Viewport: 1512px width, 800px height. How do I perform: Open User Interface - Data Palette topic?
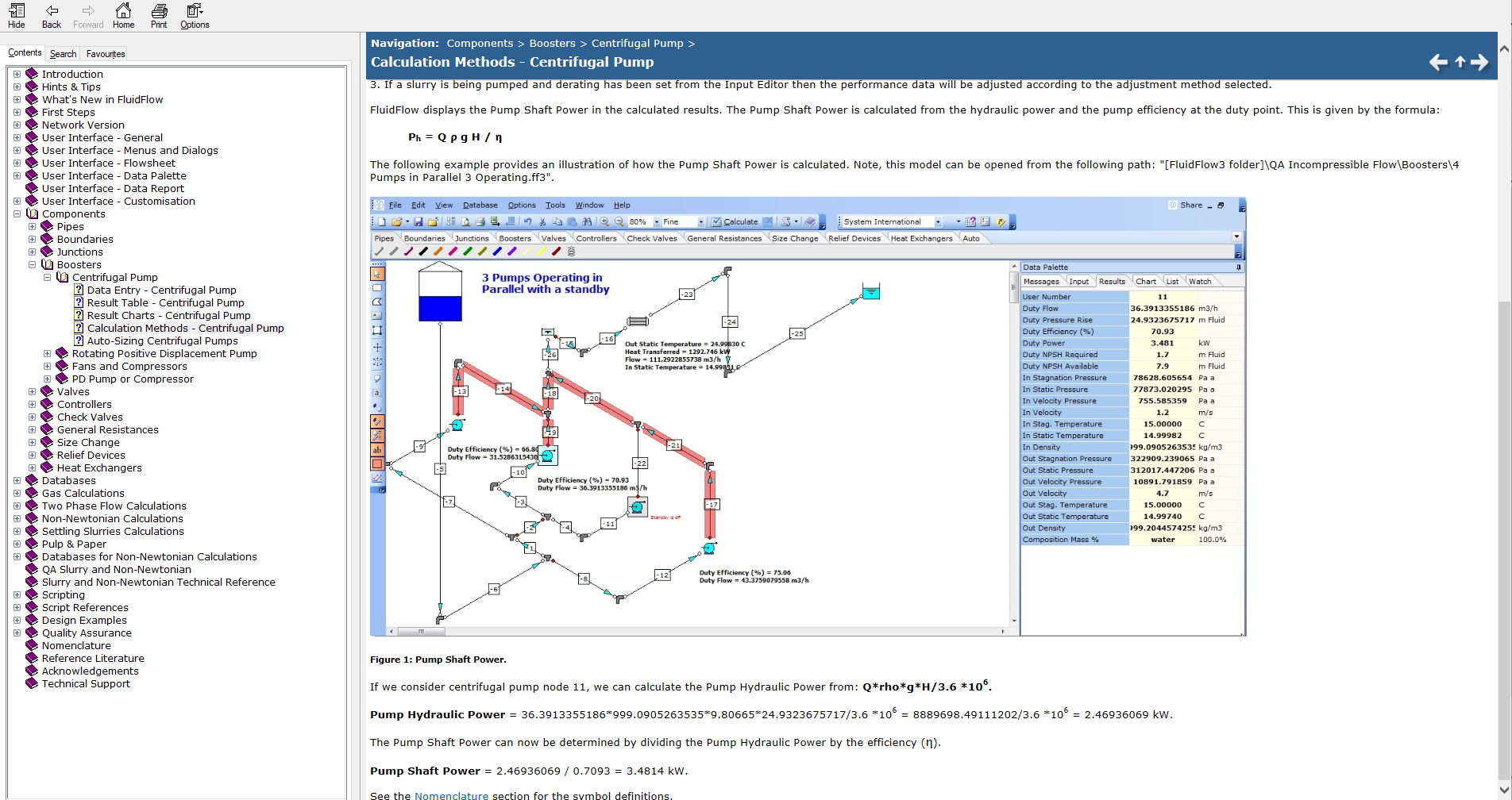tap(114, 176)
